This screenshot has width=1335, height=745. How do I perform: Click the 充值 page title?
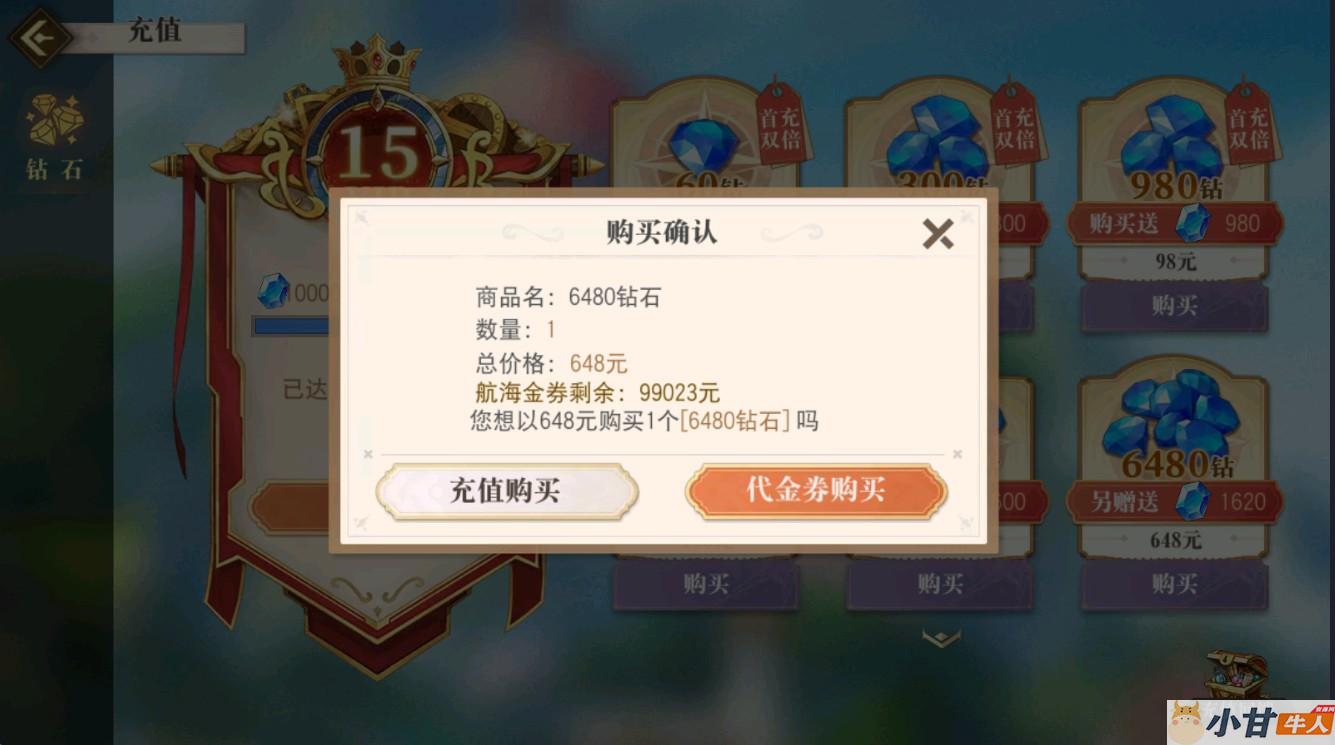tap(154, 31)
